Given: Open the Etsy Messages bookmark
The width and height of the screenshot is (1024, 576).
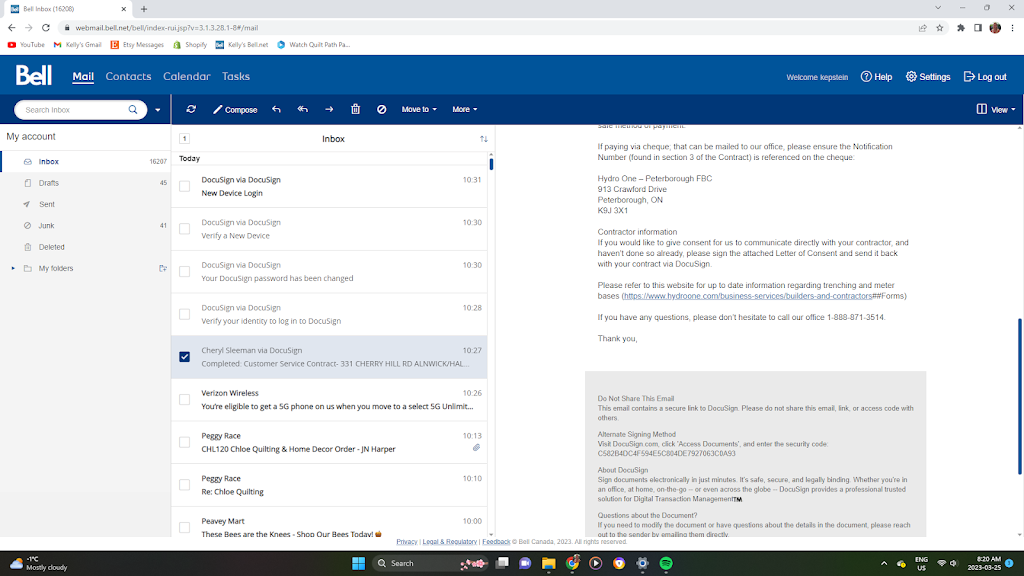Looking at the screenshot, I should pyautogui.click(x=137, y=45).
